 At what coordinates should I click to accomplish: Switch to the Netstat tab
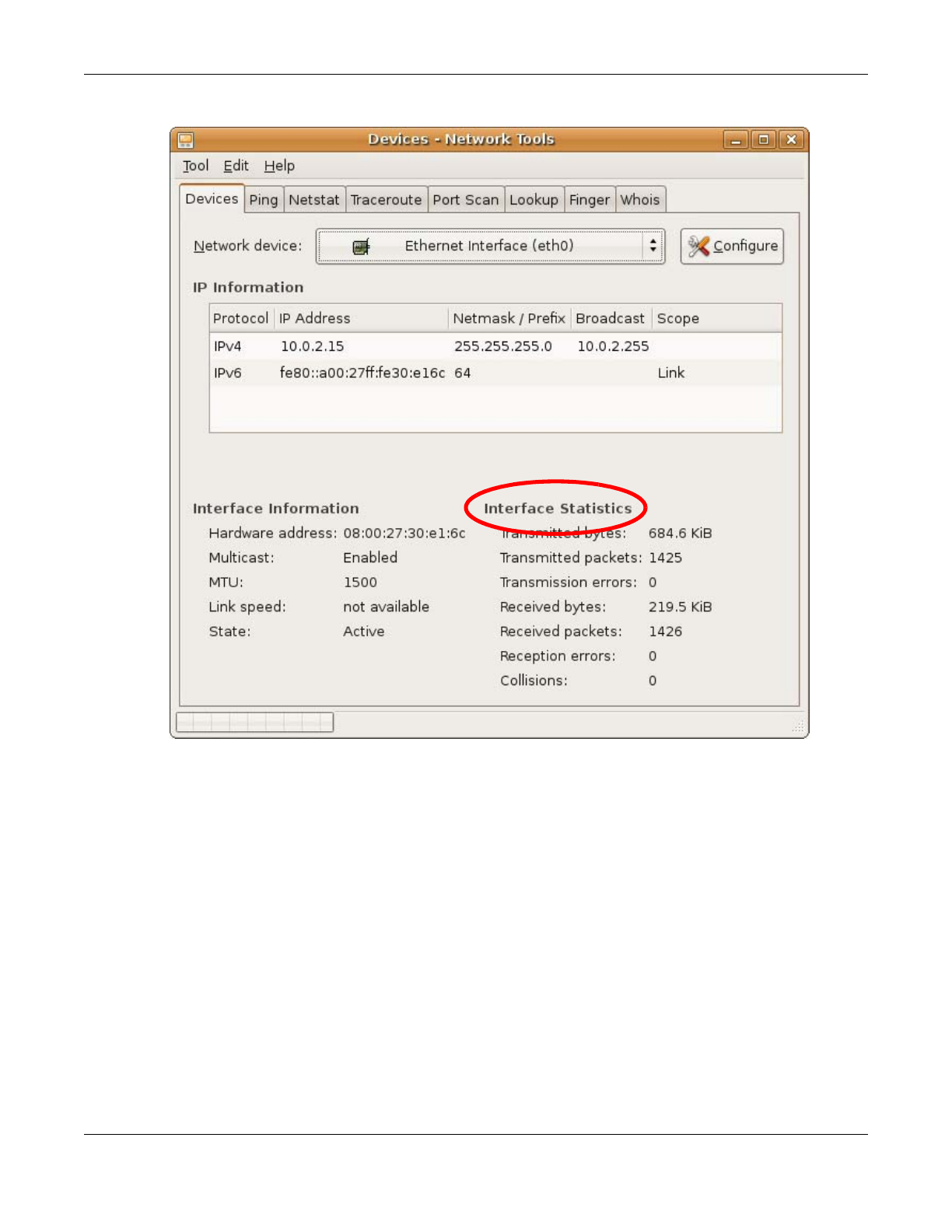[x=314, y=200]
